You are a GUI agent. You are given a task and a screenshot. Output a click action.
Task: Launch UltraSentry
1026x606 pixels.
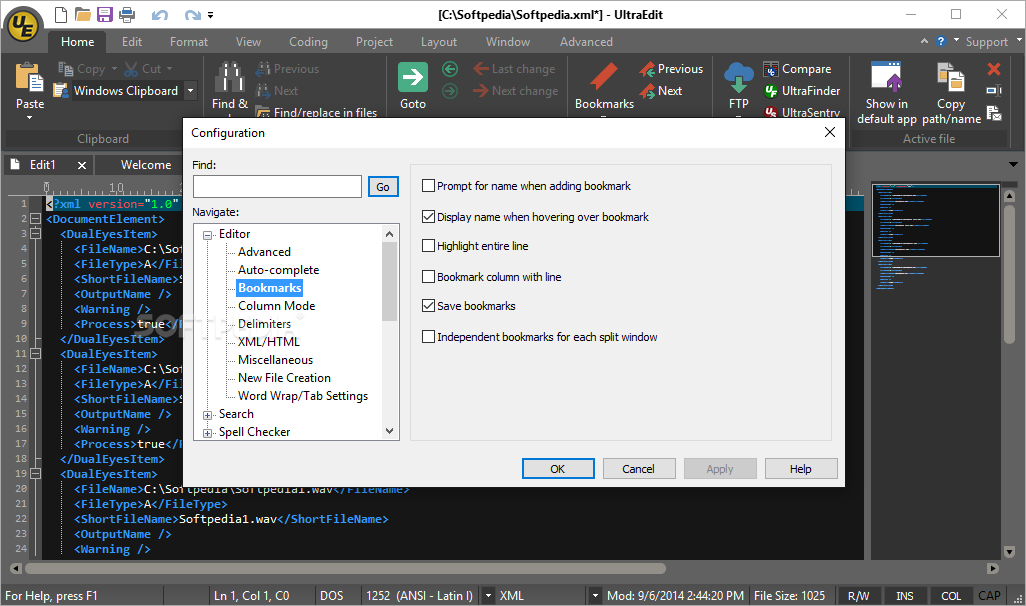[x=802, y=113]
